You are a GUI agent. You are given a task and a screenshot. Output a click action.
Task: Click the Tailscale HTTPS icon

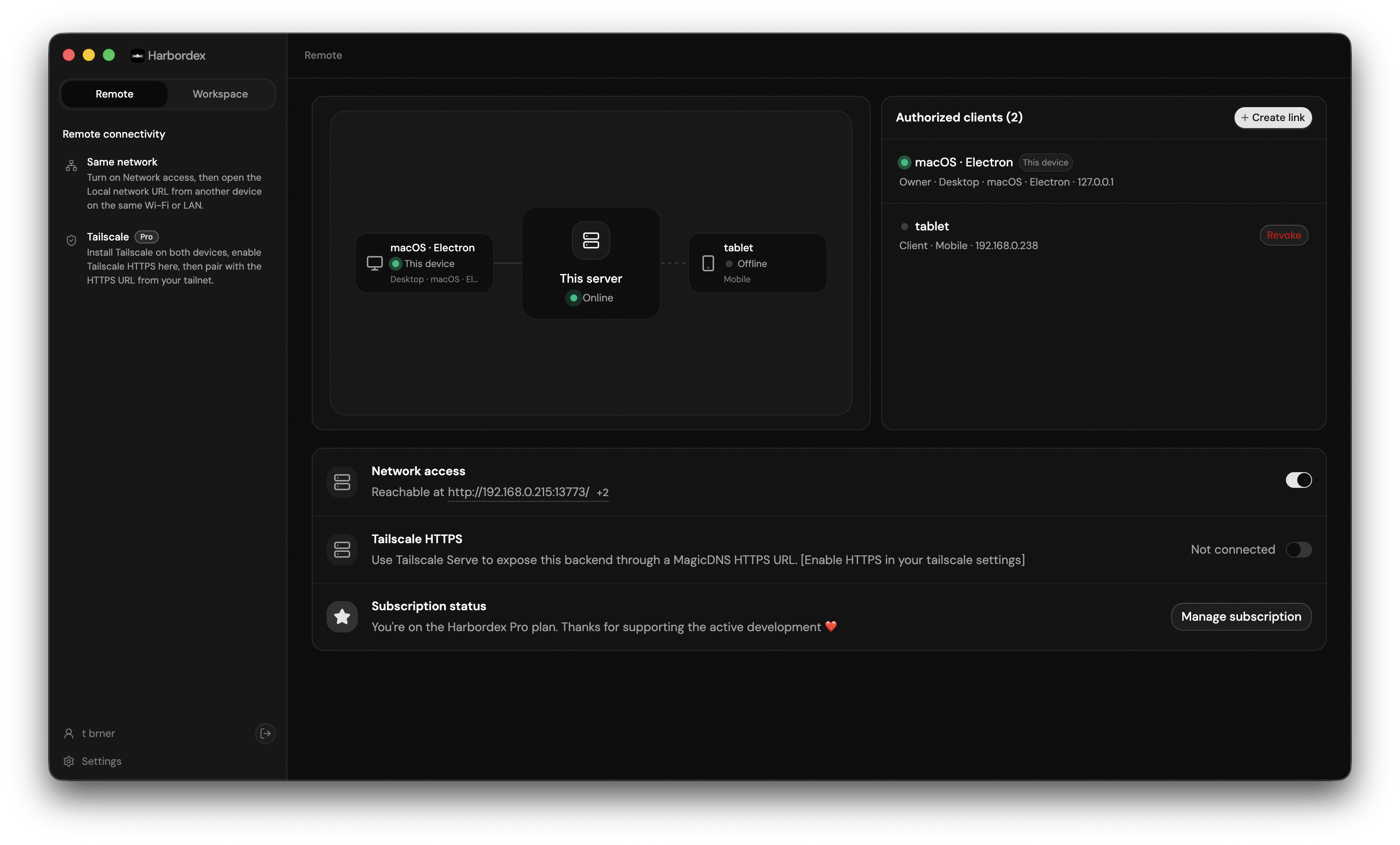tap(342, 549)
